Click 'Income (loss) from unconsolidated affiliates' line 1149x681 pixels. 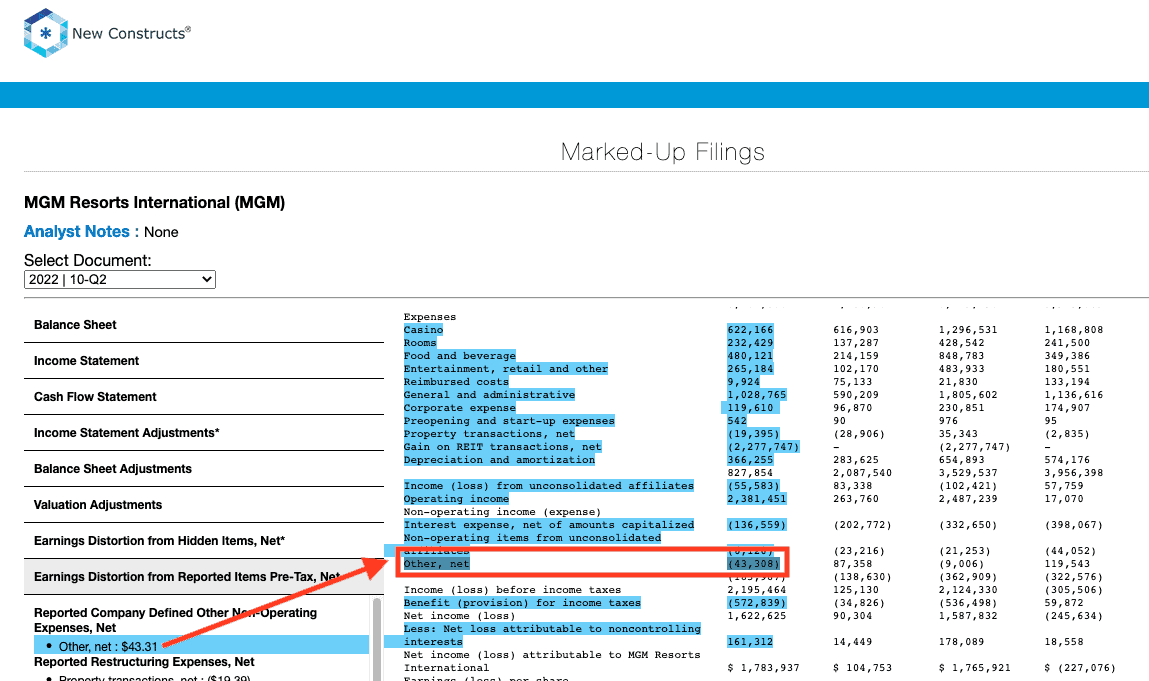pos(548,486)
